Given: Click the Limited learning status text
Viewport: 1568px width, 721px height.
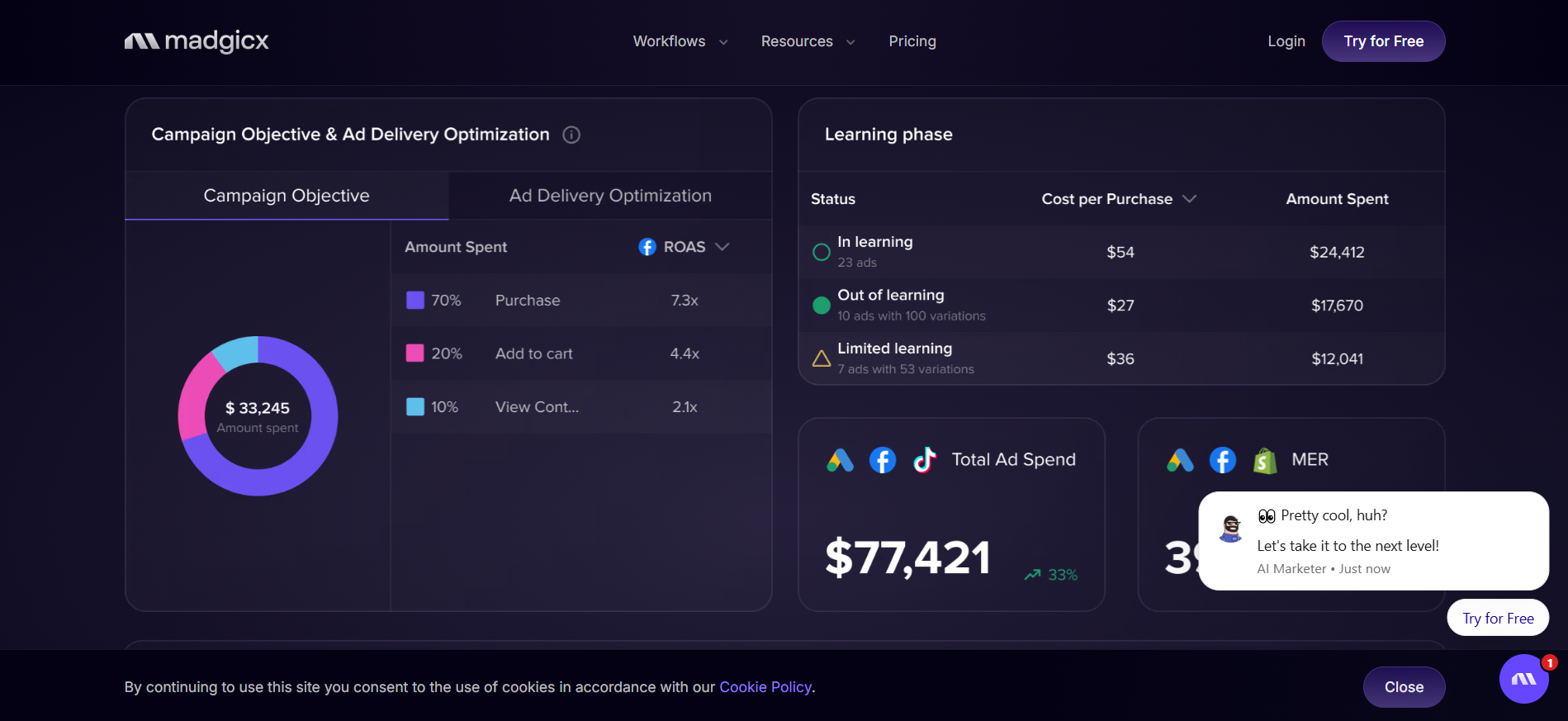Looking at the screenshot, I should pos(895,349).
